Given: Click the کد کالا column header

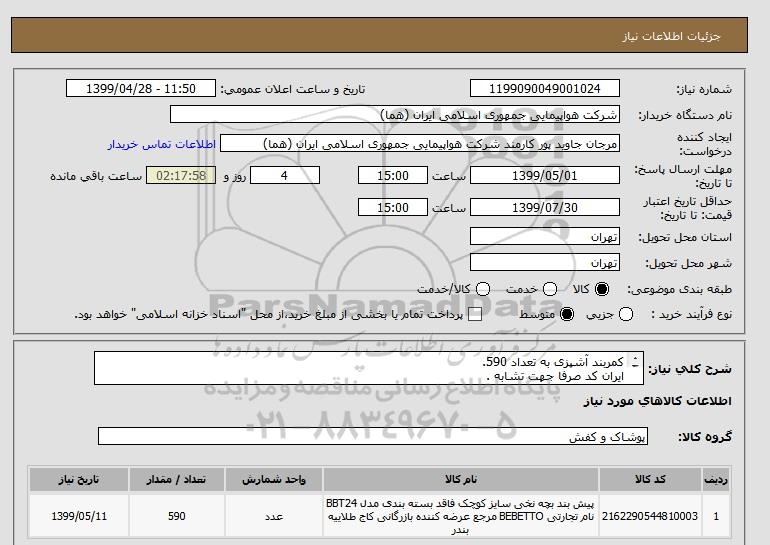Looking at the screenshot, I should [650, 479].
